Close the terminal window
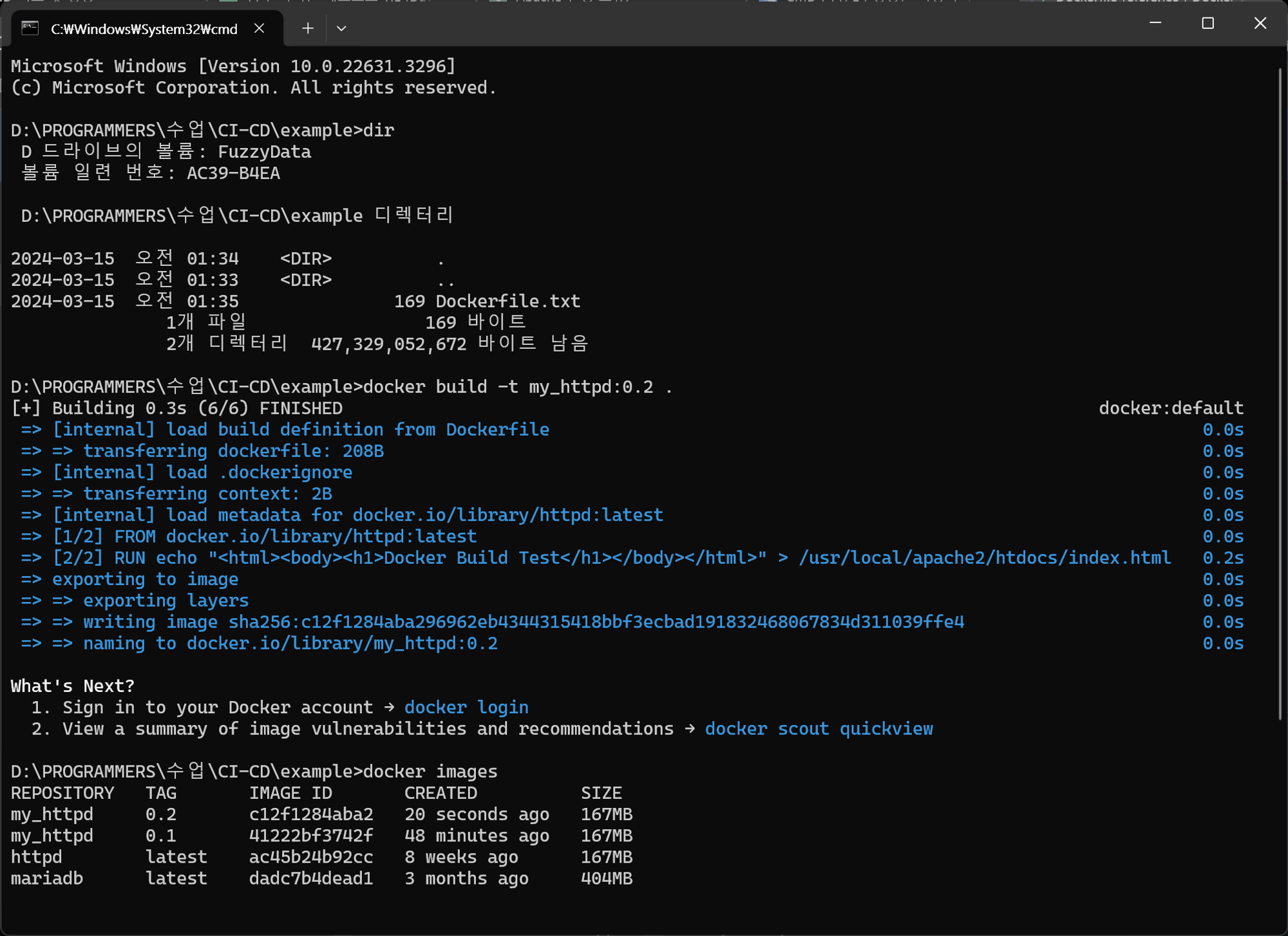Image resolution: width=1288 pixels, height=936 pixels. [1260, 23]
